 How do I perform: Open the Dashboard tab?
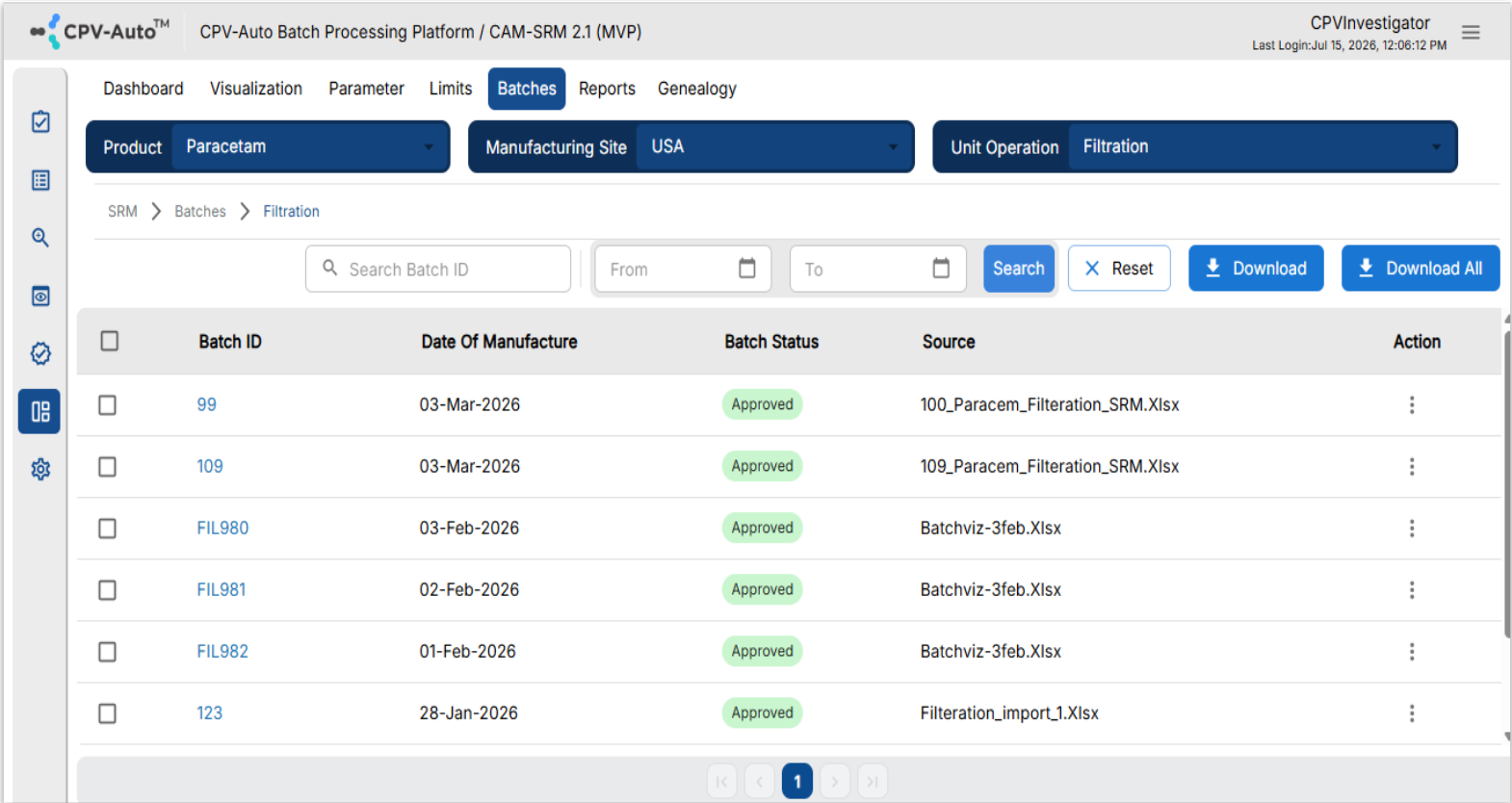(x=143, y=89)
